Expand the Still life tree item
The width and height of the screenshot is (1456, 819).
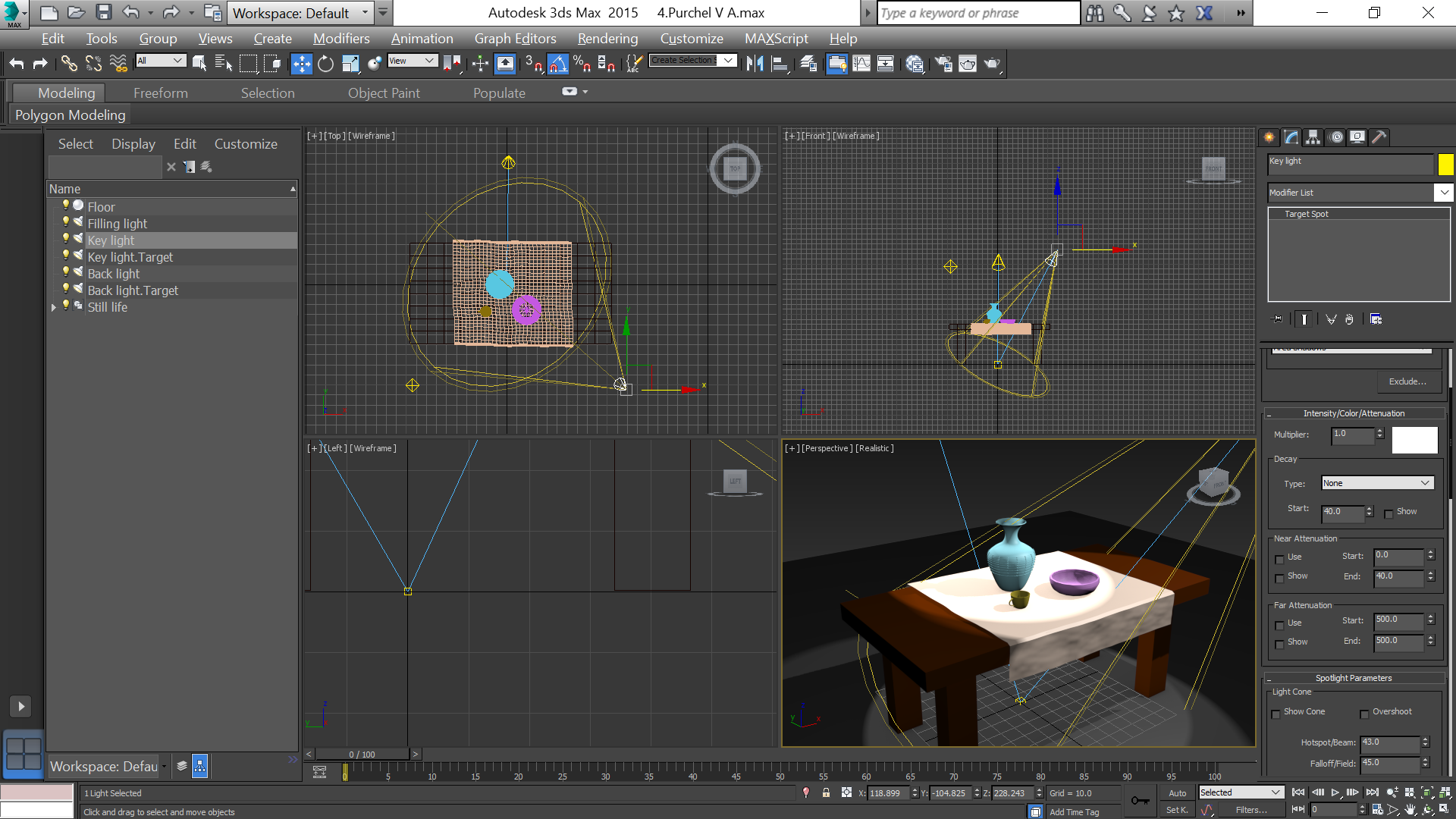point(54,307)
